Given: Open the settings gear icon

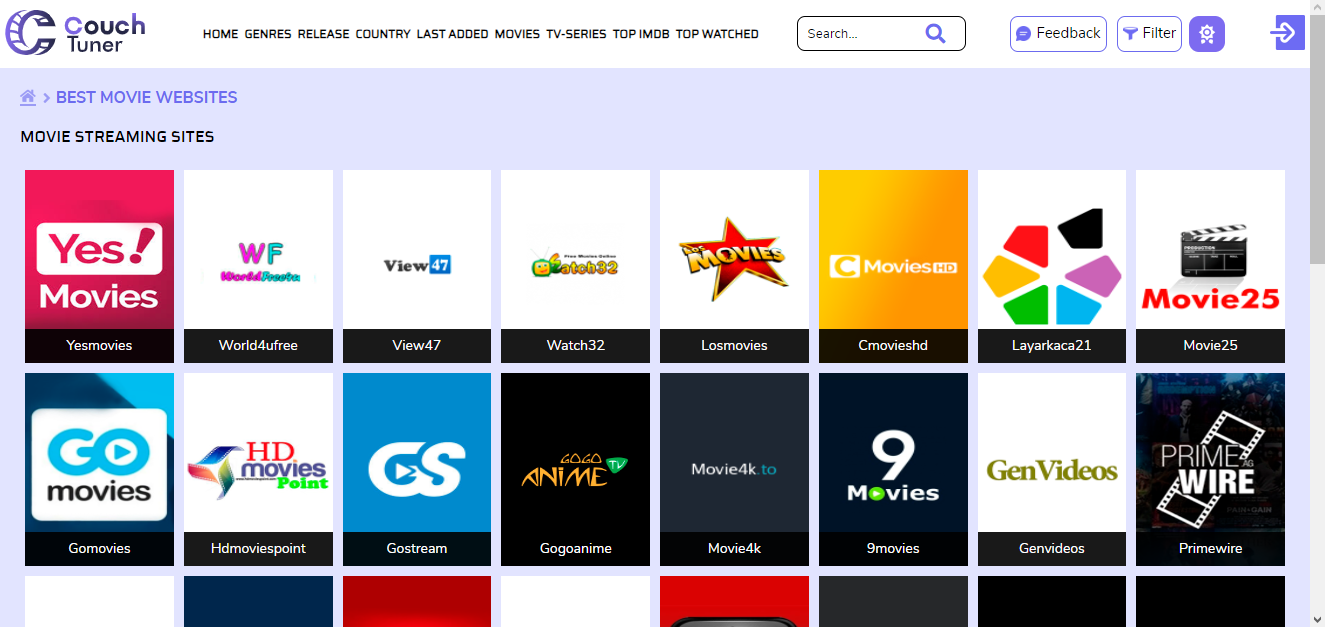Looking at the screenshot, I should (x=1206, y=34).
